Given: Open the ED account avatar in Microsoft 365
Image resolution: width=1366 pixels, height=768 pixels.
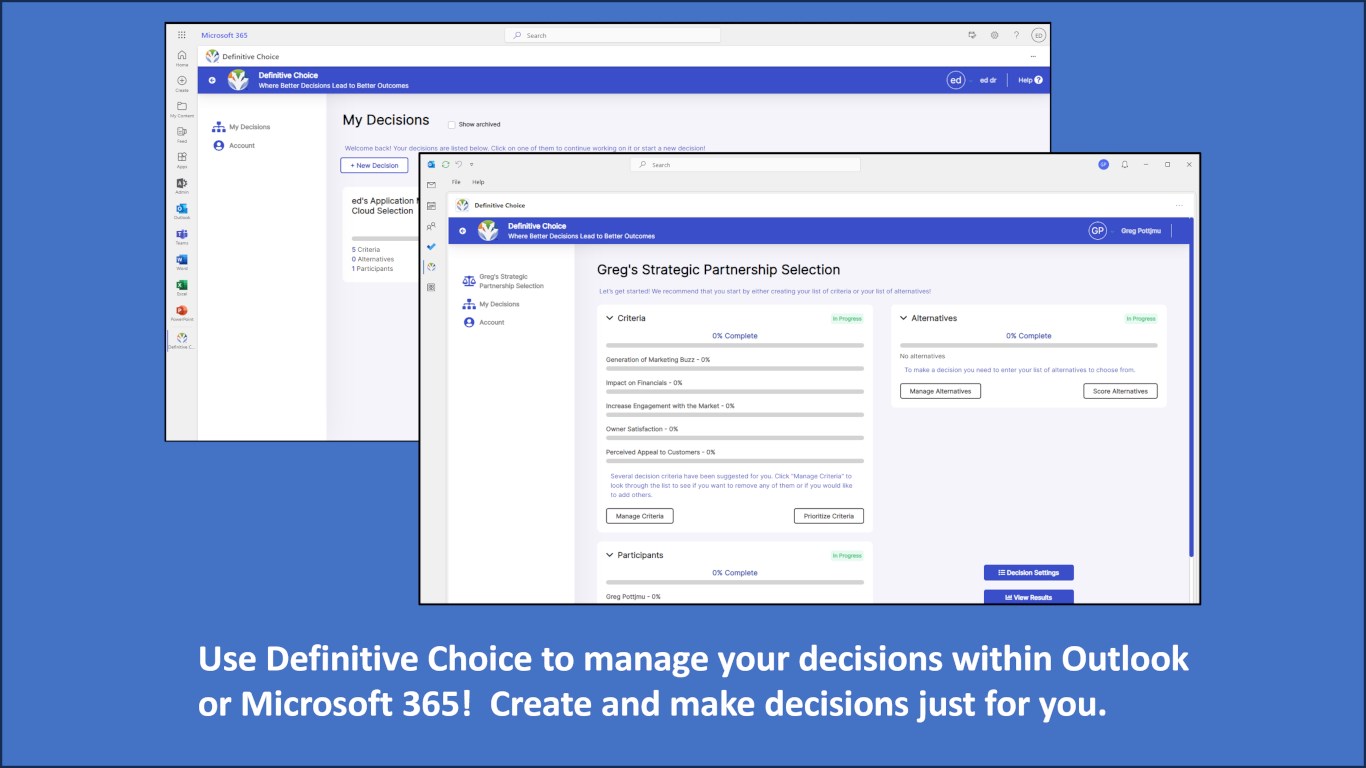Looking at the screenshot, I should point(1038,35).
